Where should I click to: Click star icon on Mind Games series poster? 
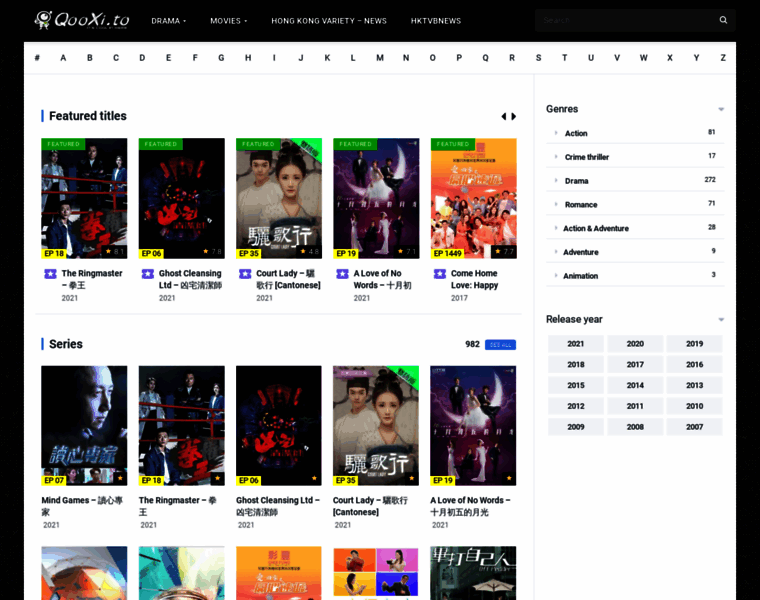[120, 479]
